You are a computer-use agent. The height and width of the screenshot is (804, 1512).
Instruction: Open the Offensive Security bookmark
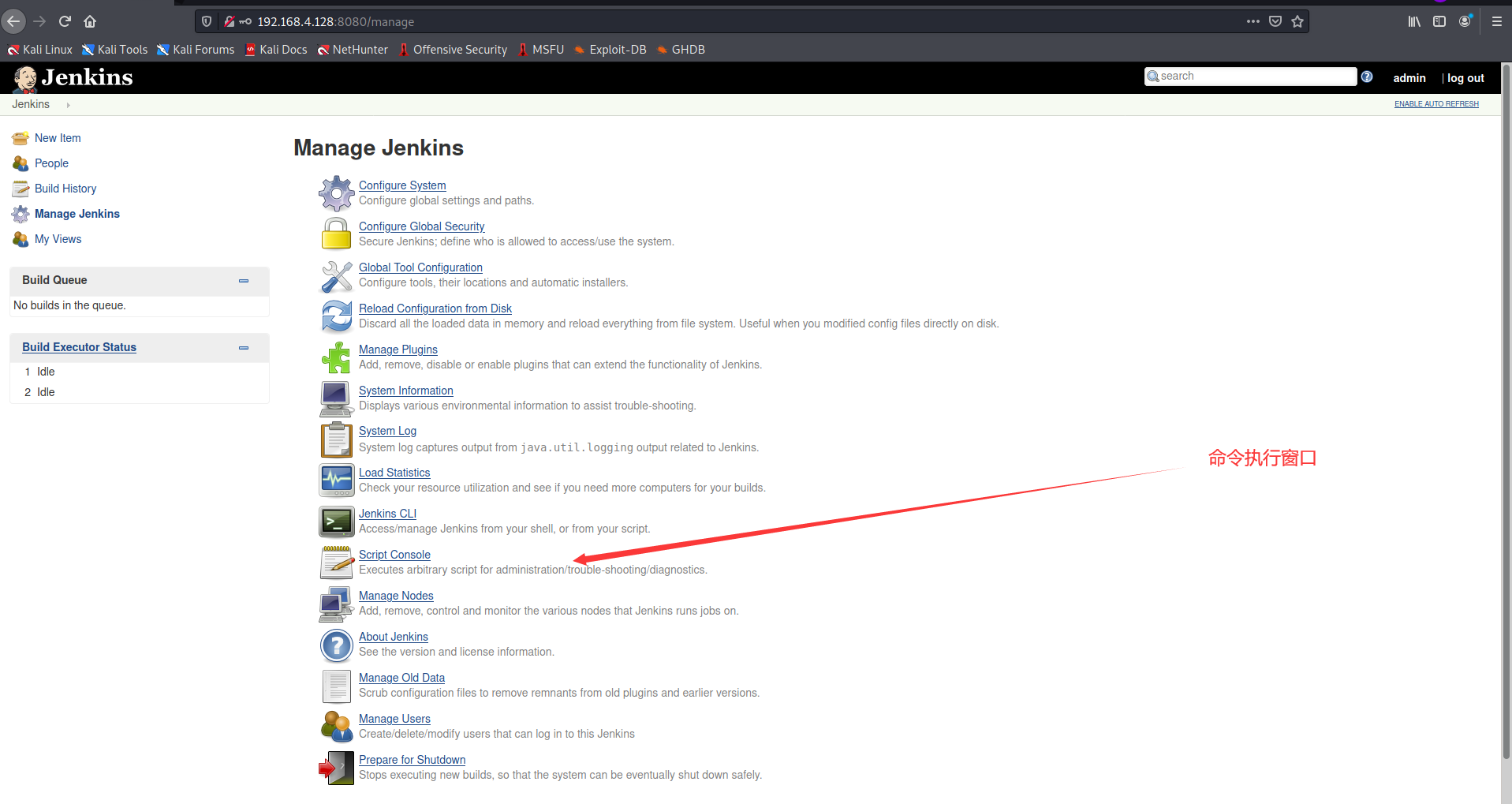click(x=453, y=50)
